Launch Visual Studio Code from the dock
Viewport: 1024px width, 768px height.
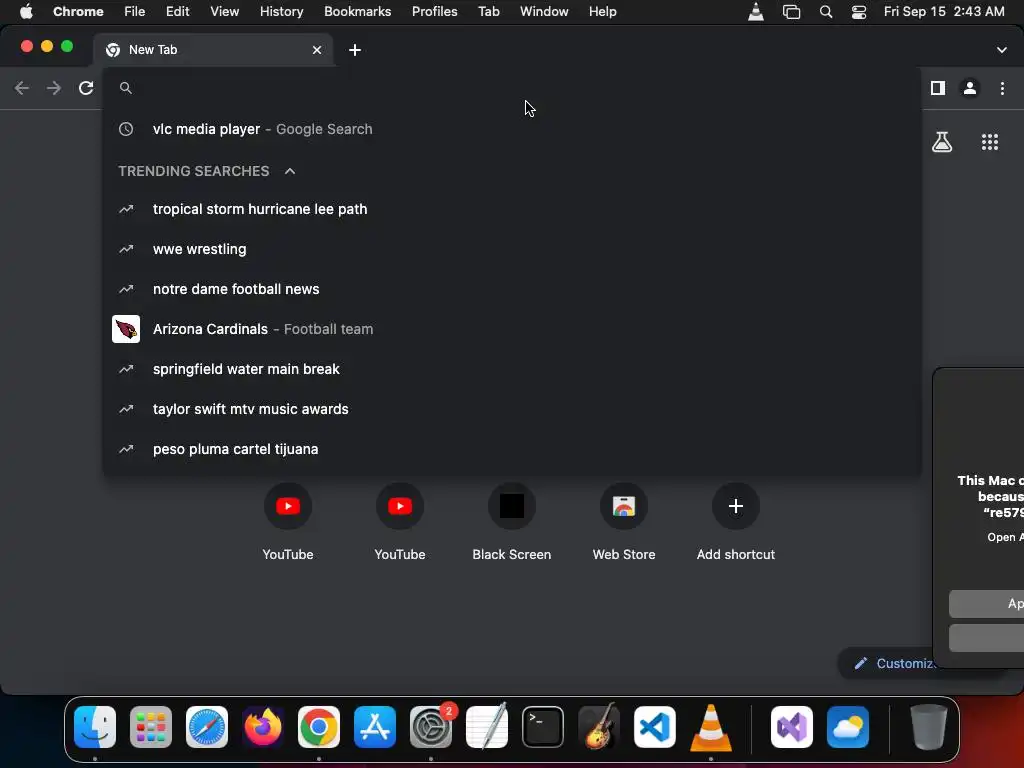tap(655, 727)
